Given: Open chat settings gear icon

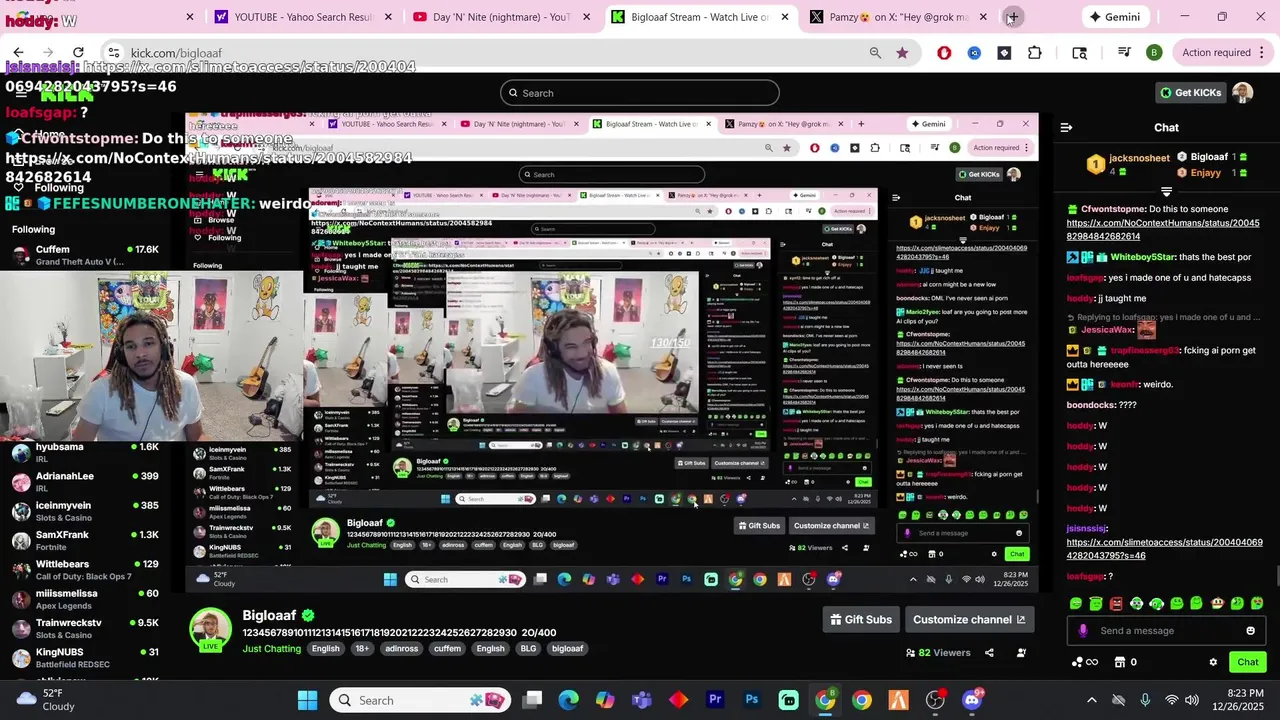Looking at the screenshot, I should 1213,662.
